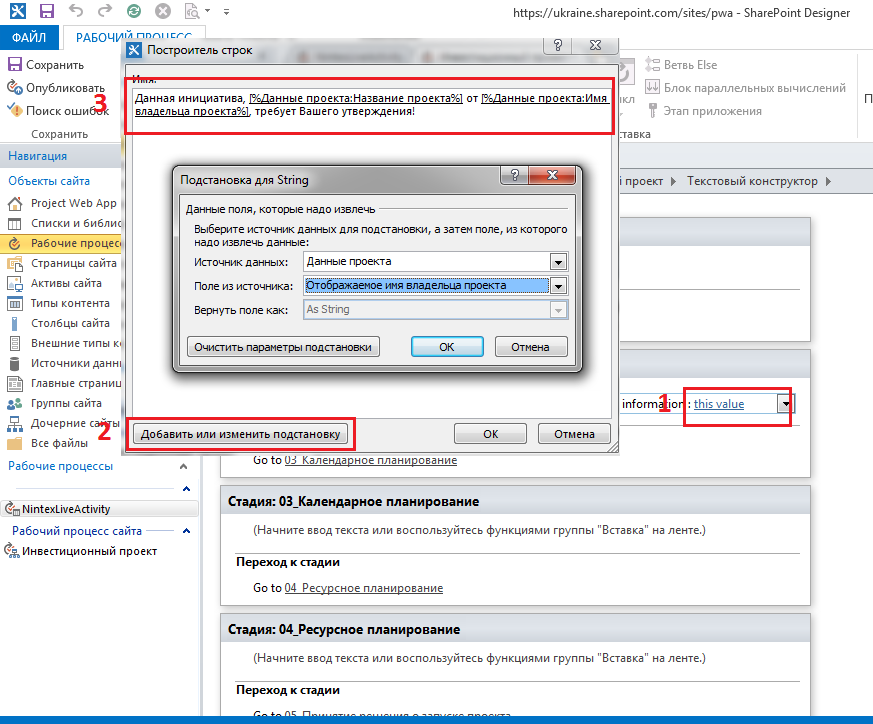Click the Save floppy icon in quick access toolbar
The image size is (873, 724).
tap(47, 11)
